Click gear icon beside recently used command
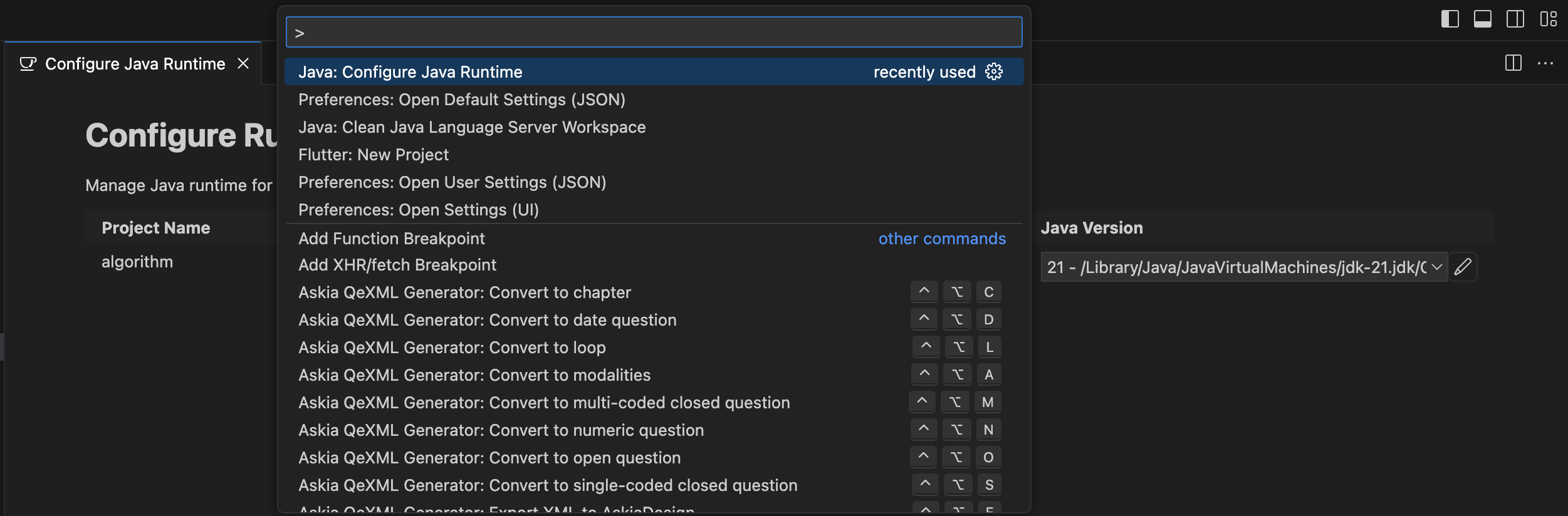 pyautogui.click(x=994, y=71)
